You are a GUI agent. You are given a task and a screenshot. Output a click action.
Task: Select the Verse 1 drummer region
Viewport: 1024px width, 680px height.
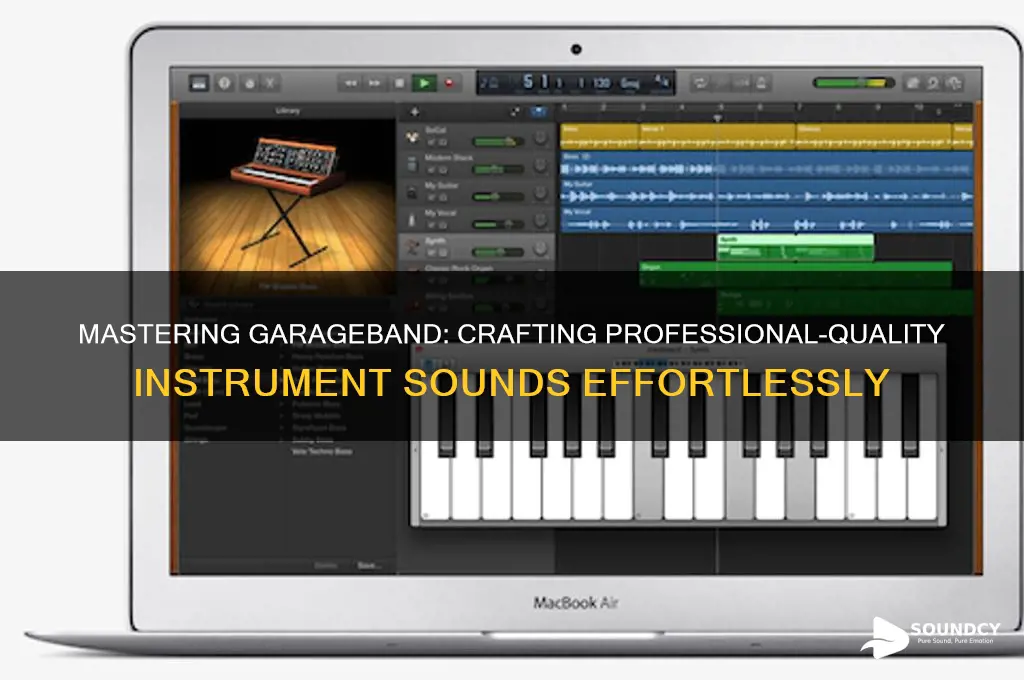coord(717,137)
